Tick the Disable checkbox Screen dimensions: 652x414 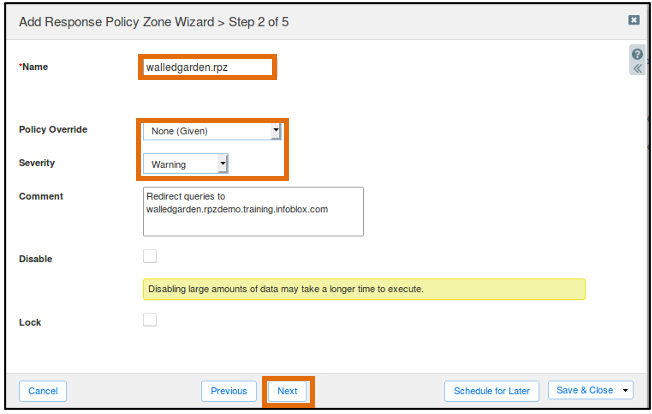(x=150, y=256)
